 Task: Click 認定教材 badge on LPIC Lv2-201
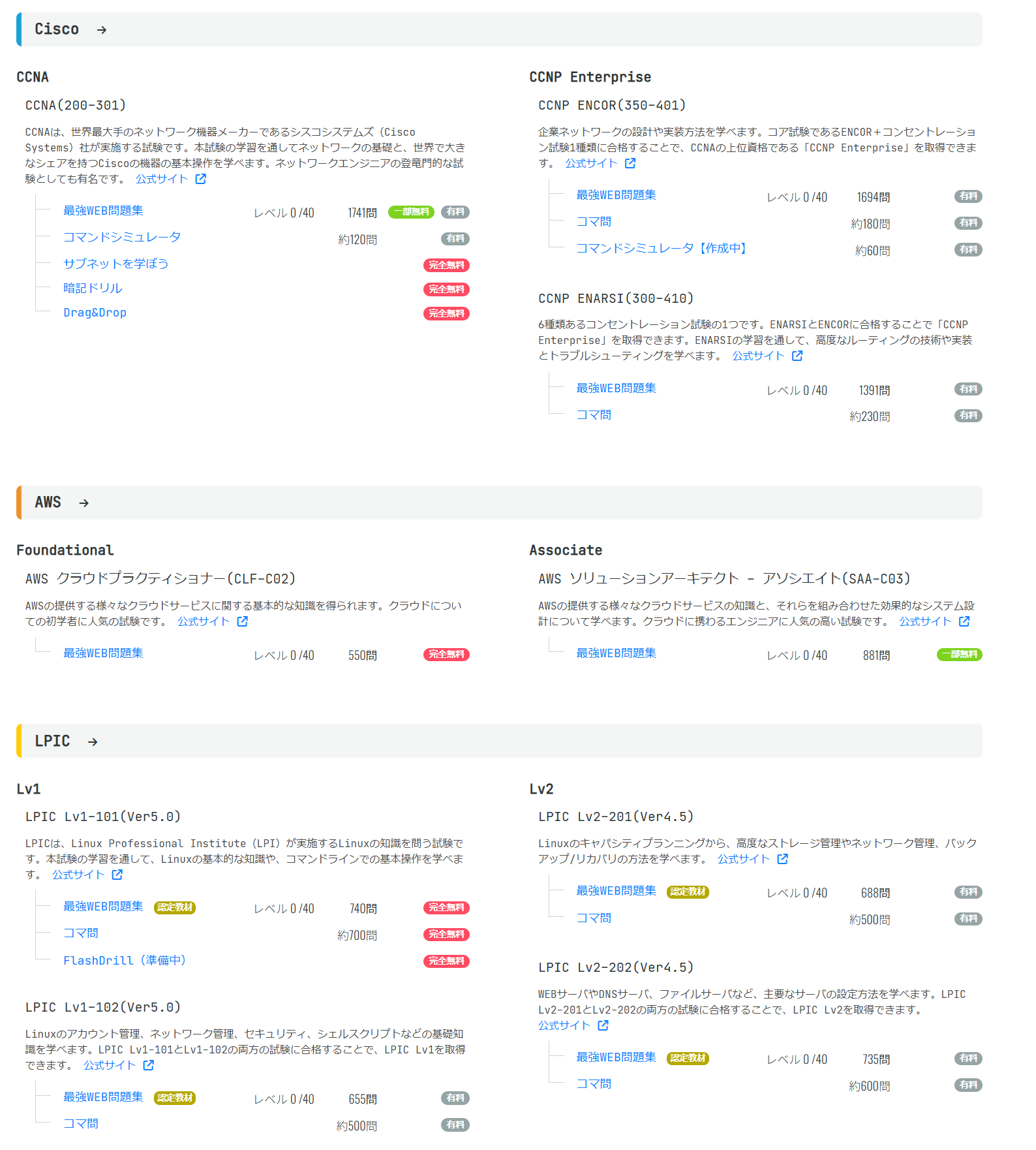point(688,892)
